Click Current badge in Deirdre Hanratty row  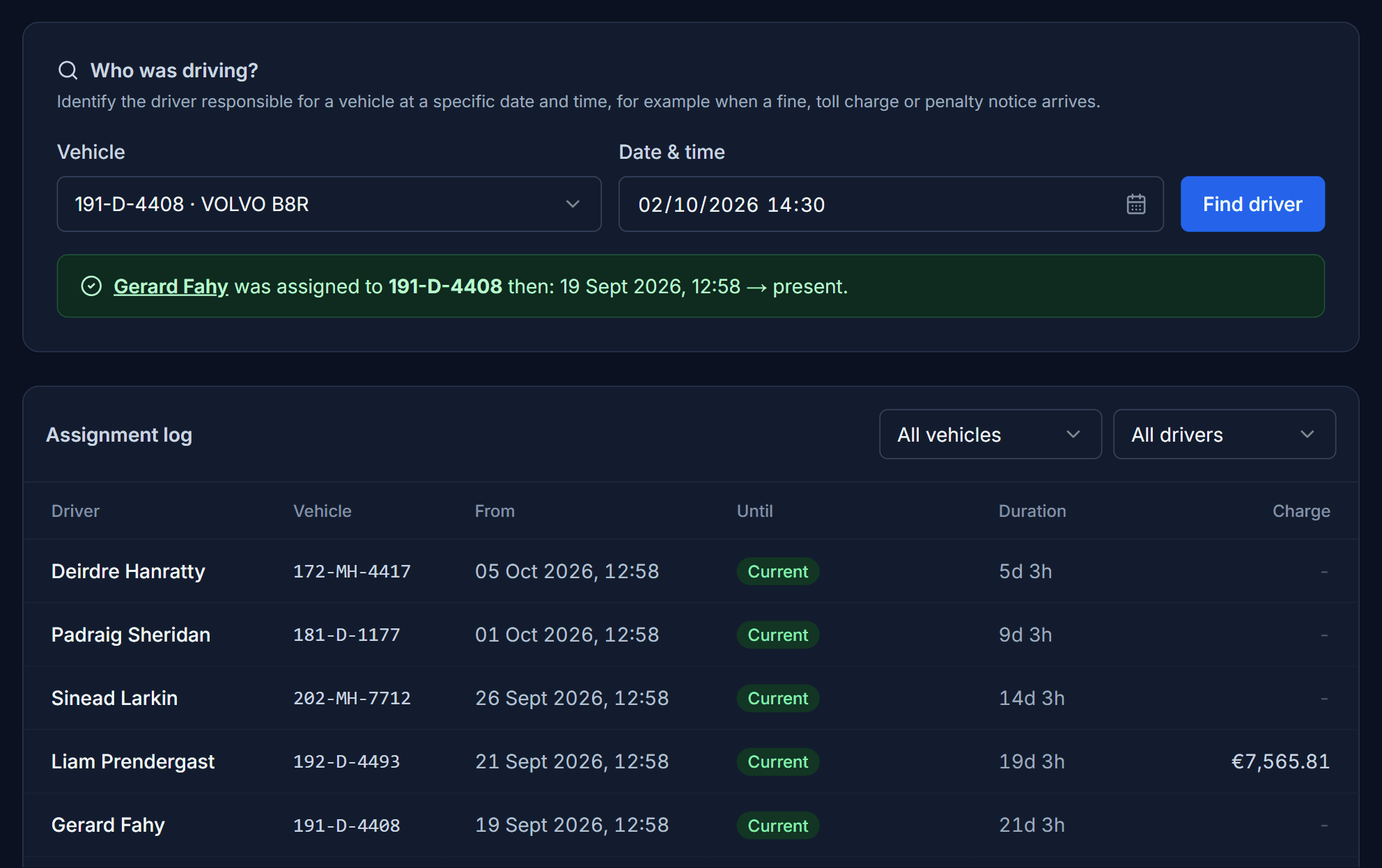coord(778,571)
